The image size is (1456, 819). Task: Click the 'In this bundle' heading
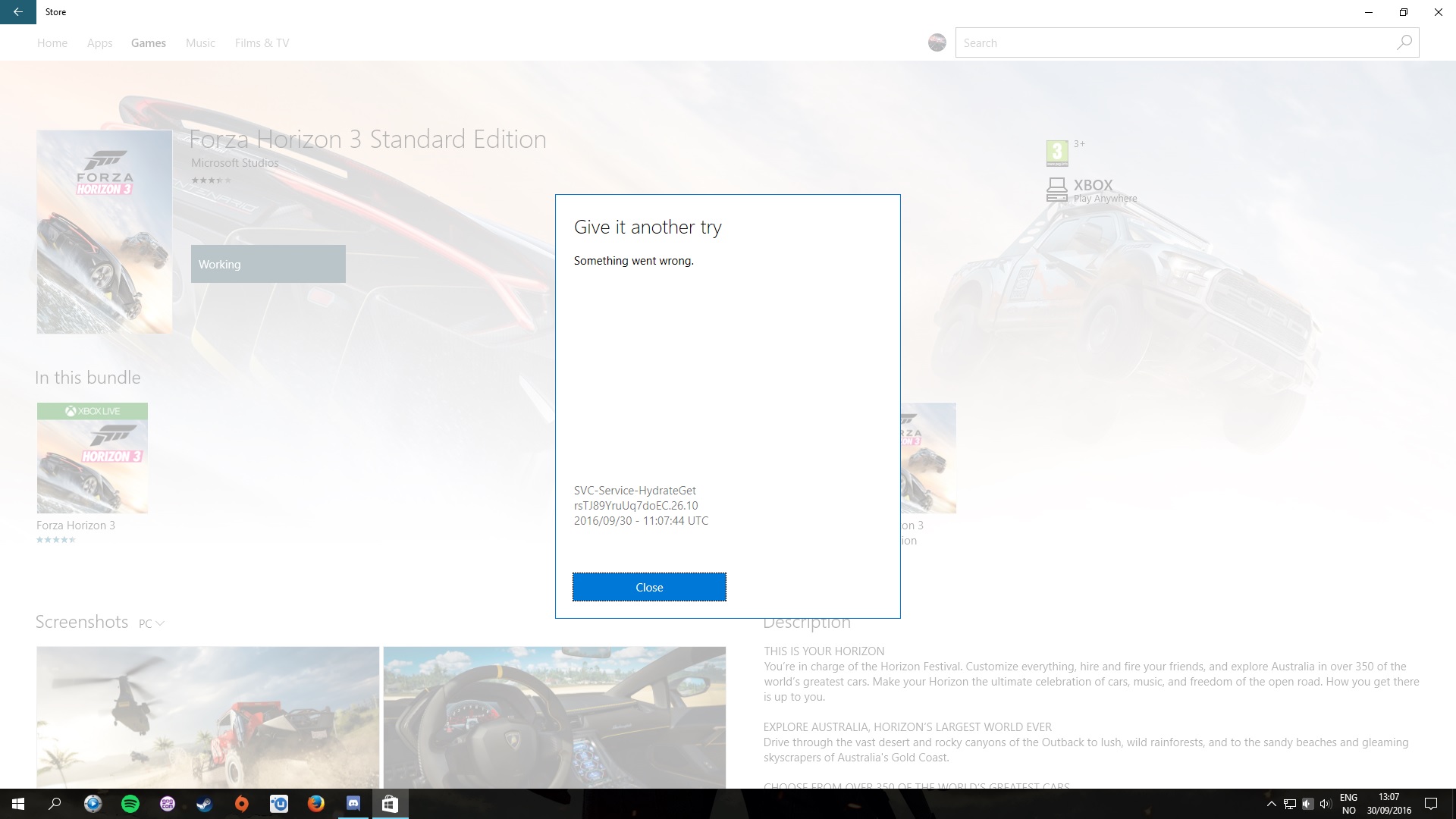pyautogui.click(x=88, y=378)
